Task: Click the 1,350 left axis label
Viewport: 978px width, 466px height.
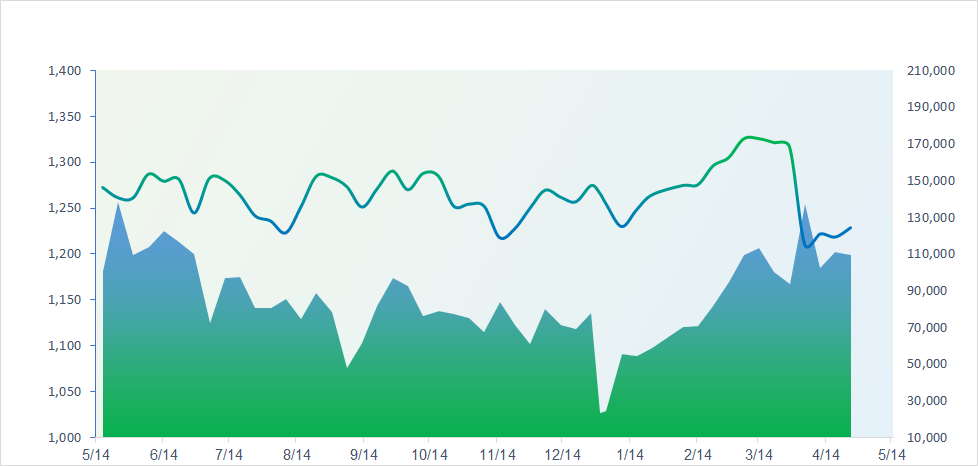Action: coord(63,117)
